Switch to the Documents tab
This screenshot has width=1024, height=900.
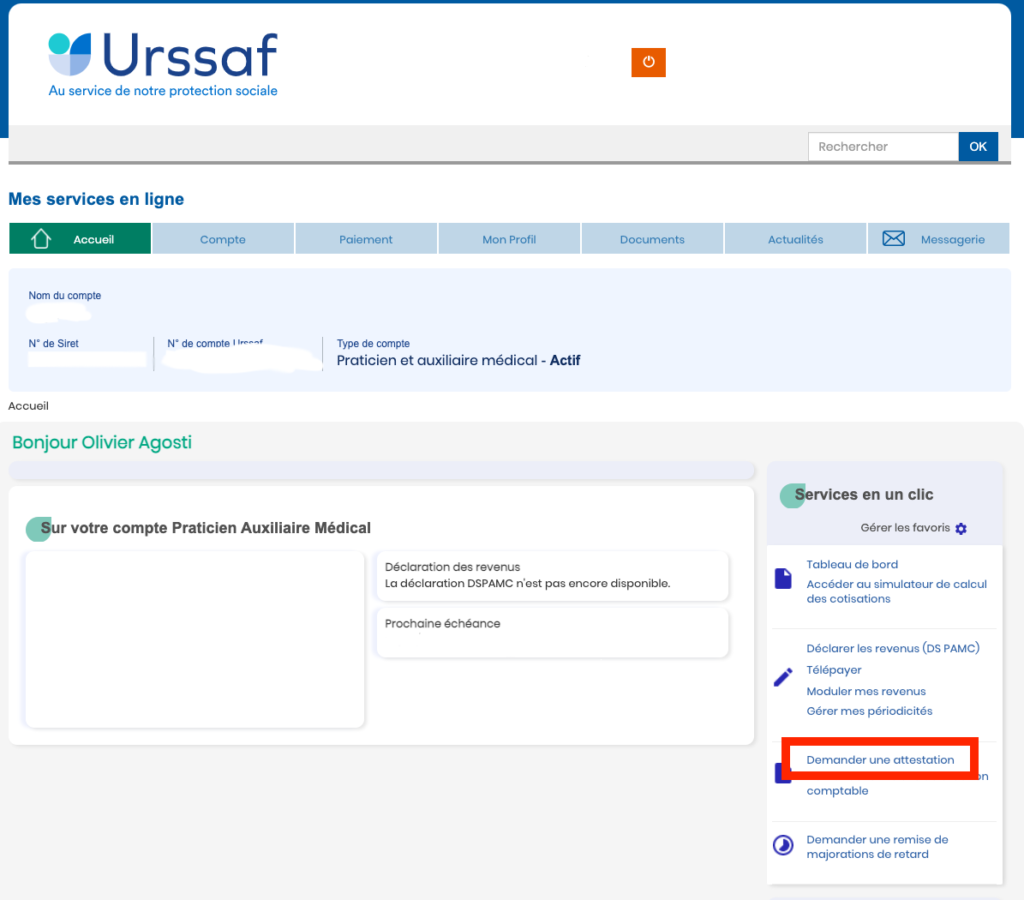(x=652, y=238)
